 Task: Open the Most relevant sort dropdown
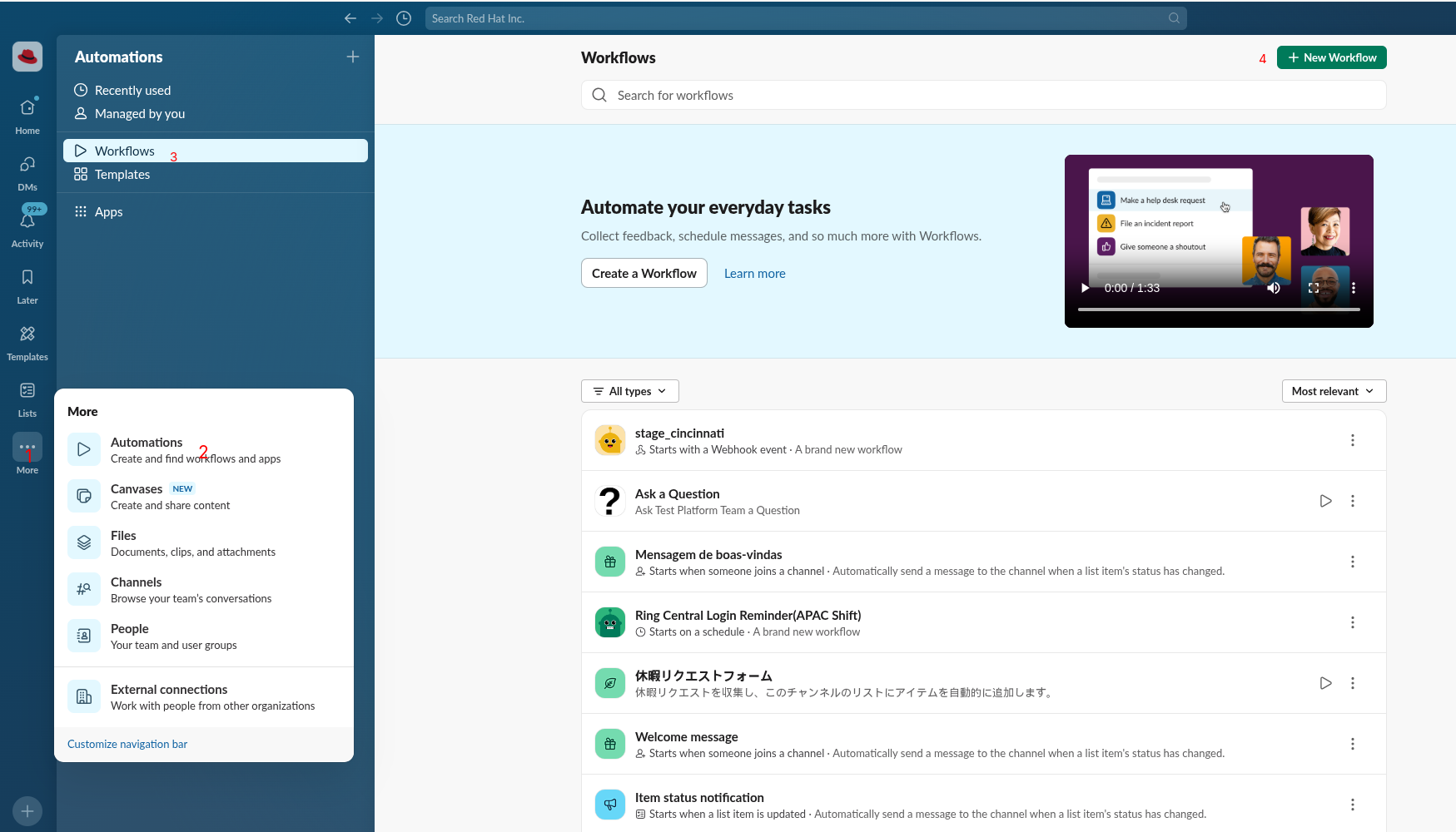[1334, 391]
